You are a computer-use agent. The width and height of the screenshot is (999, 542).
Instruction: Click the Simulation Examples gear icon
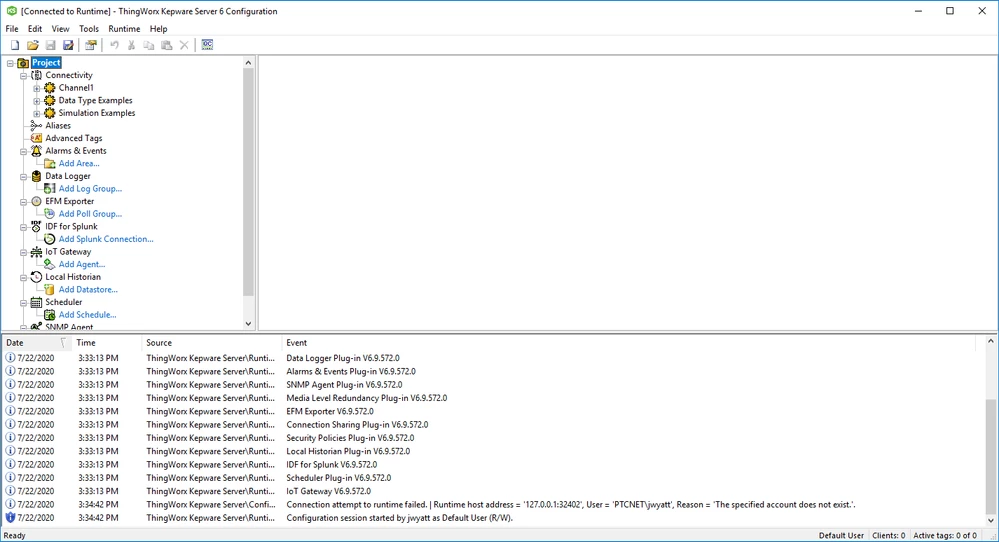pyautogui.click(x=50, y=113)
